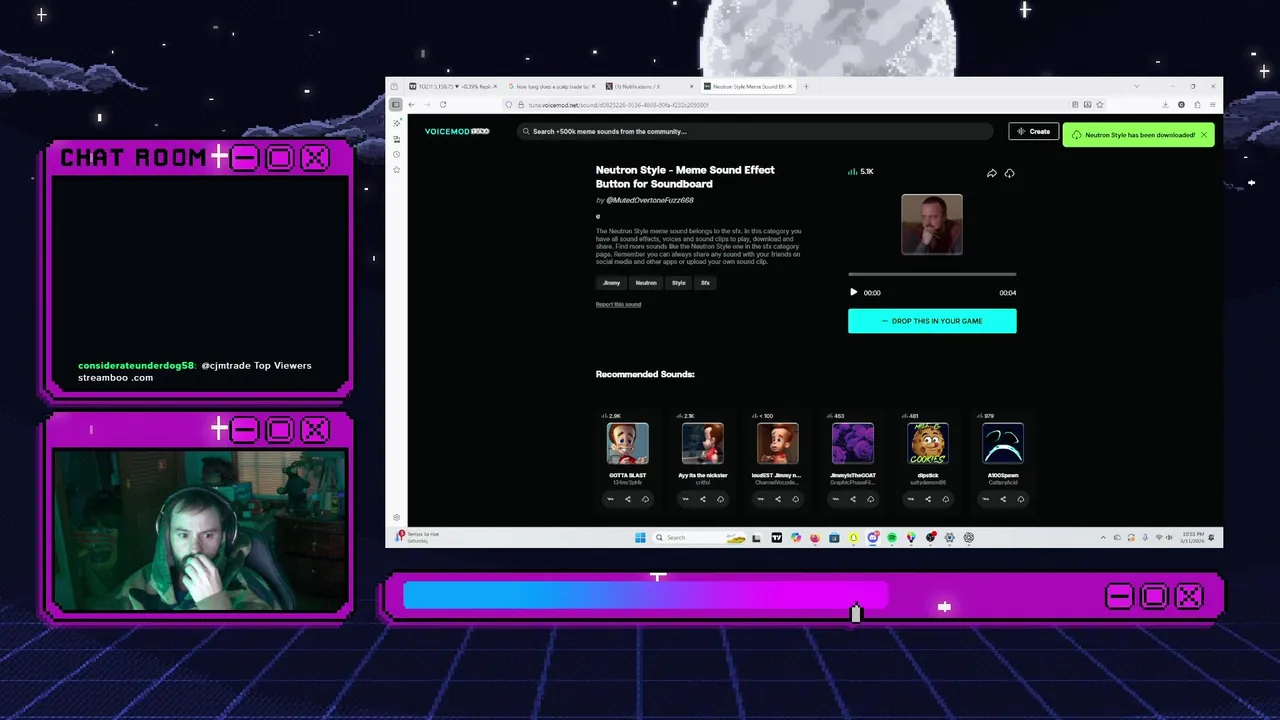Click Drop This In Your Game button
The image size is (1280, 720).
pos(932,321)
